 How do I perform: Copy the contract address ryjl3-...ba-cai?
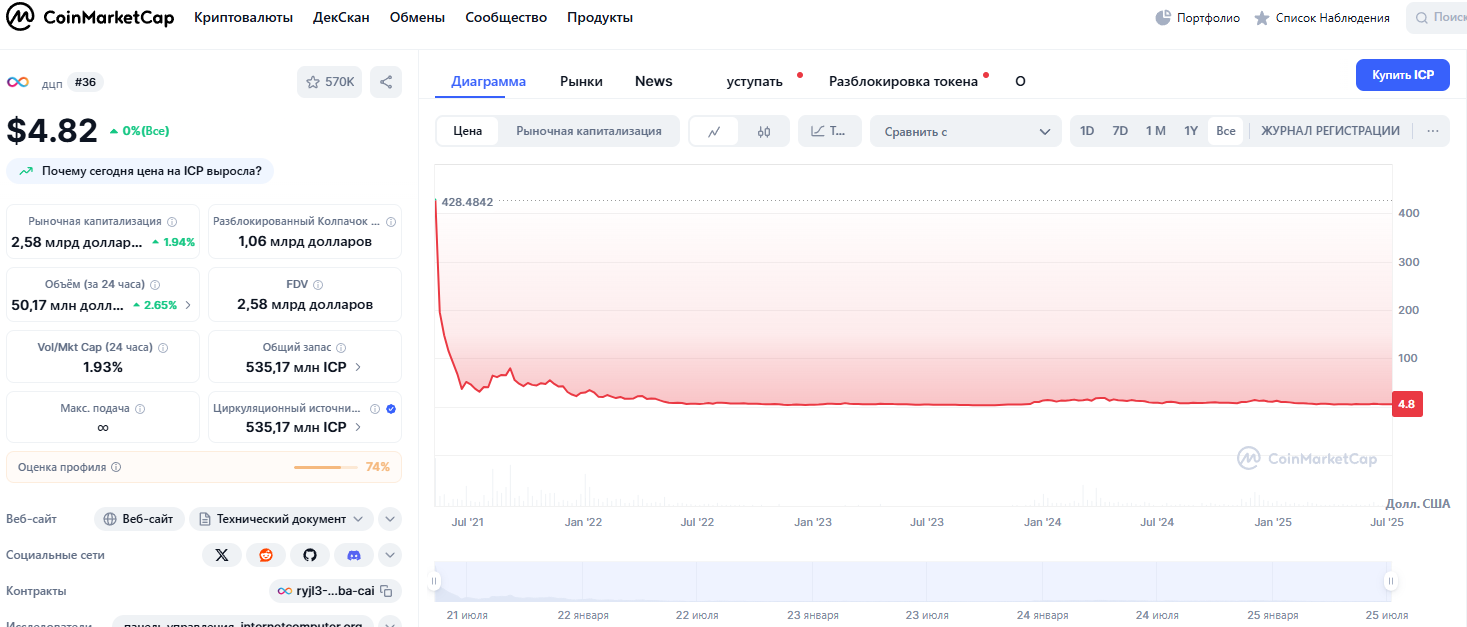click(x=386, y=591)
